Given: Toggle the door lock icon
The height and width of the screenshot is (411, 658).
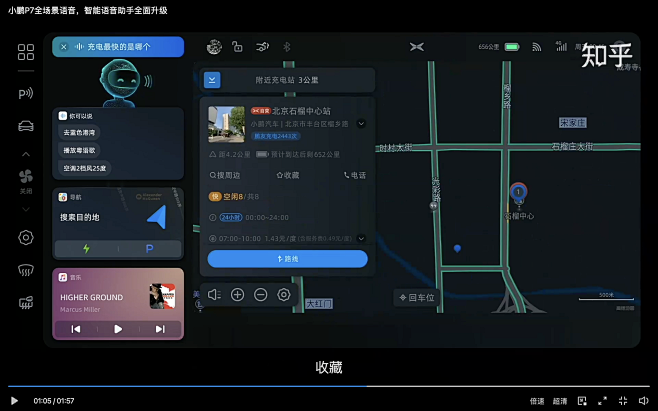Looking at the screenshot, I should pyautogui.click(x=238, y=47).
